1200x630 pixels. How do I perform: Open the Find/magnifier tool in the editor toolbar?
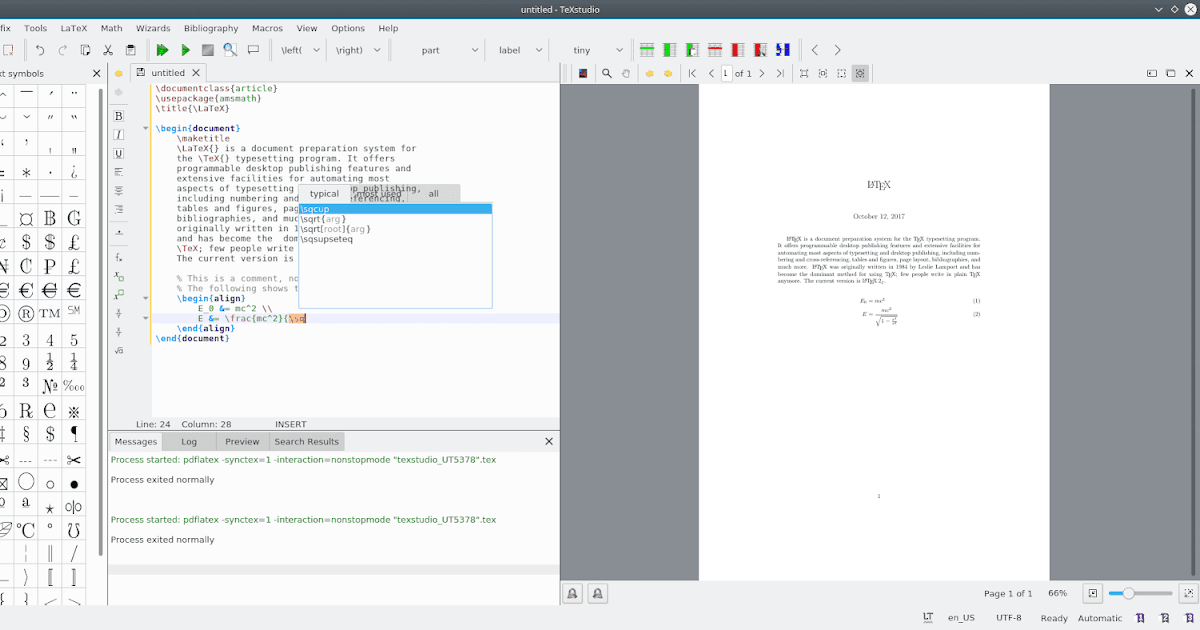[229, 49]
